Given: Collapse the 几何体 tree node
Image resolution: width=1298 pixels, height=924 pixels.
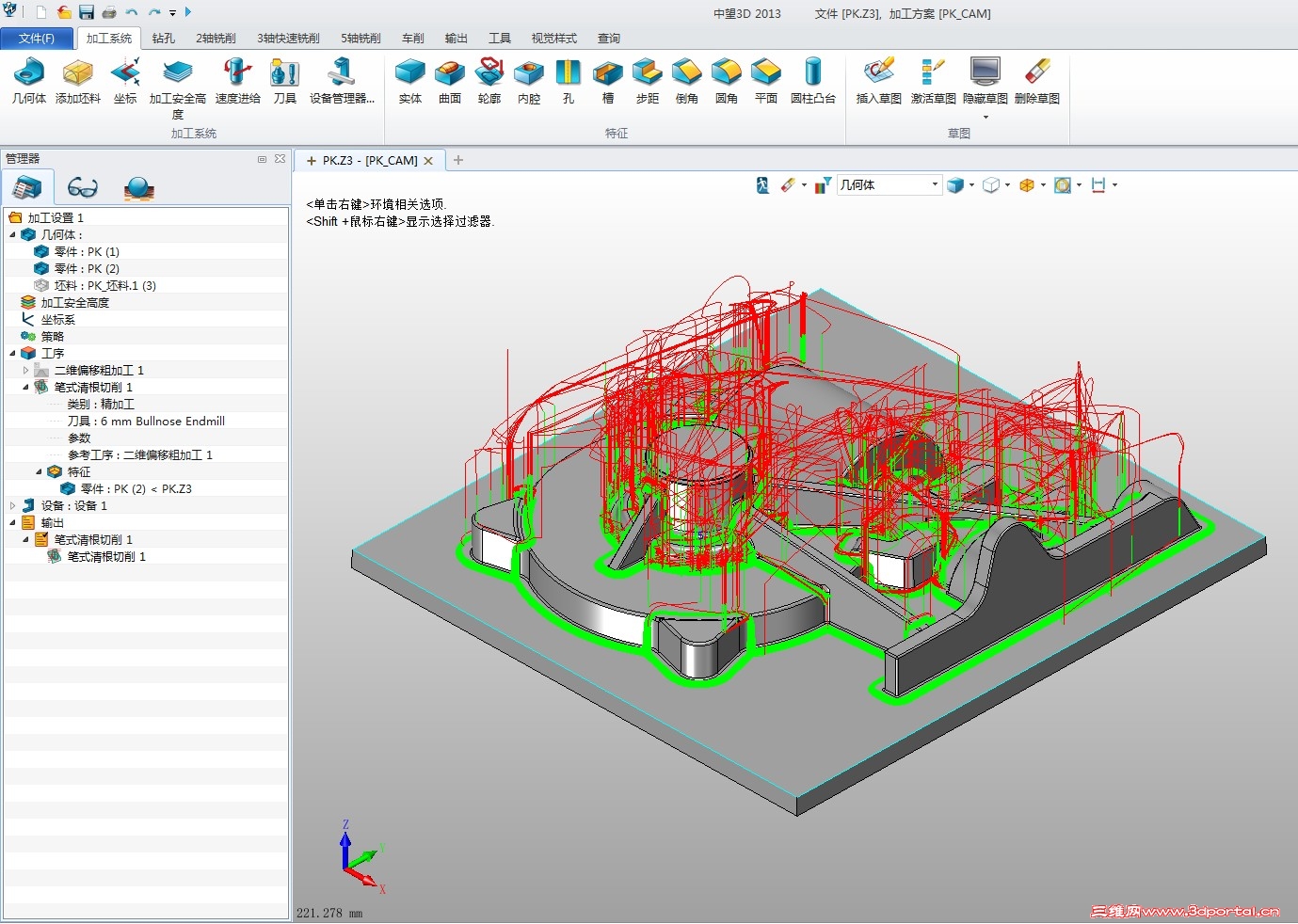Looking at the screenshot, I should tap(12, 234).
